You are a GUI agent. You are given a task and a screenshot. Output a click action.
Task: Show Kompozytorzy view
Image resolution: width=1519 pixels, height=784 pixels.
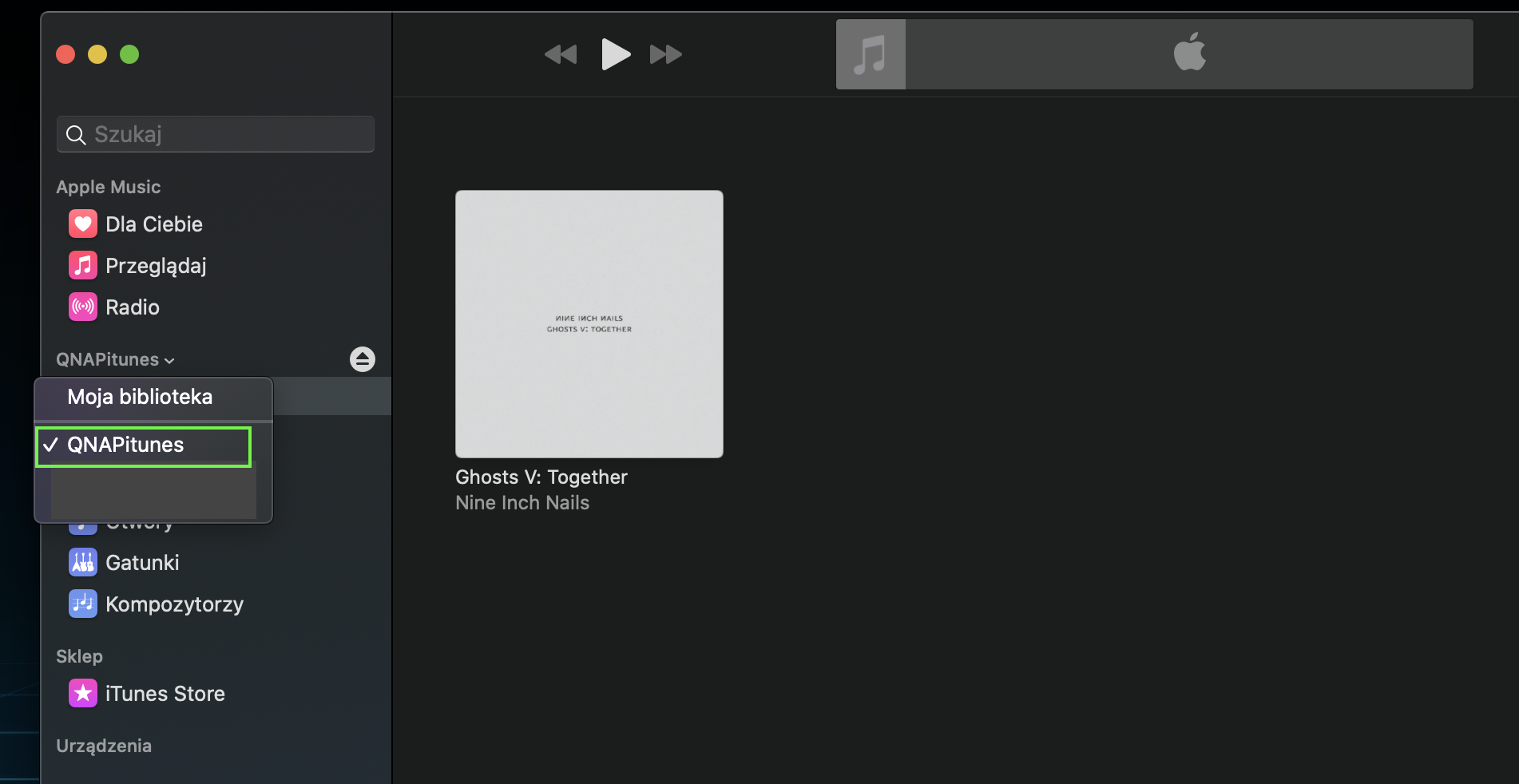pos(174,604)
